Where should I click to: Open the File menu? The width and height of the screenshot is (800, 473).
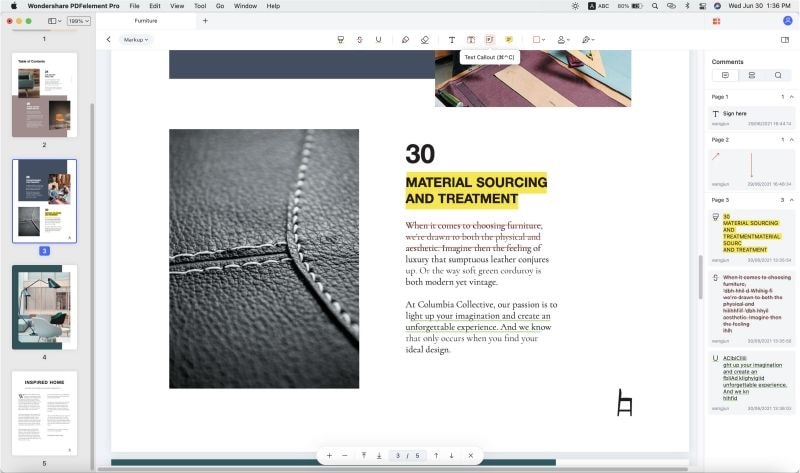(134, 6)
